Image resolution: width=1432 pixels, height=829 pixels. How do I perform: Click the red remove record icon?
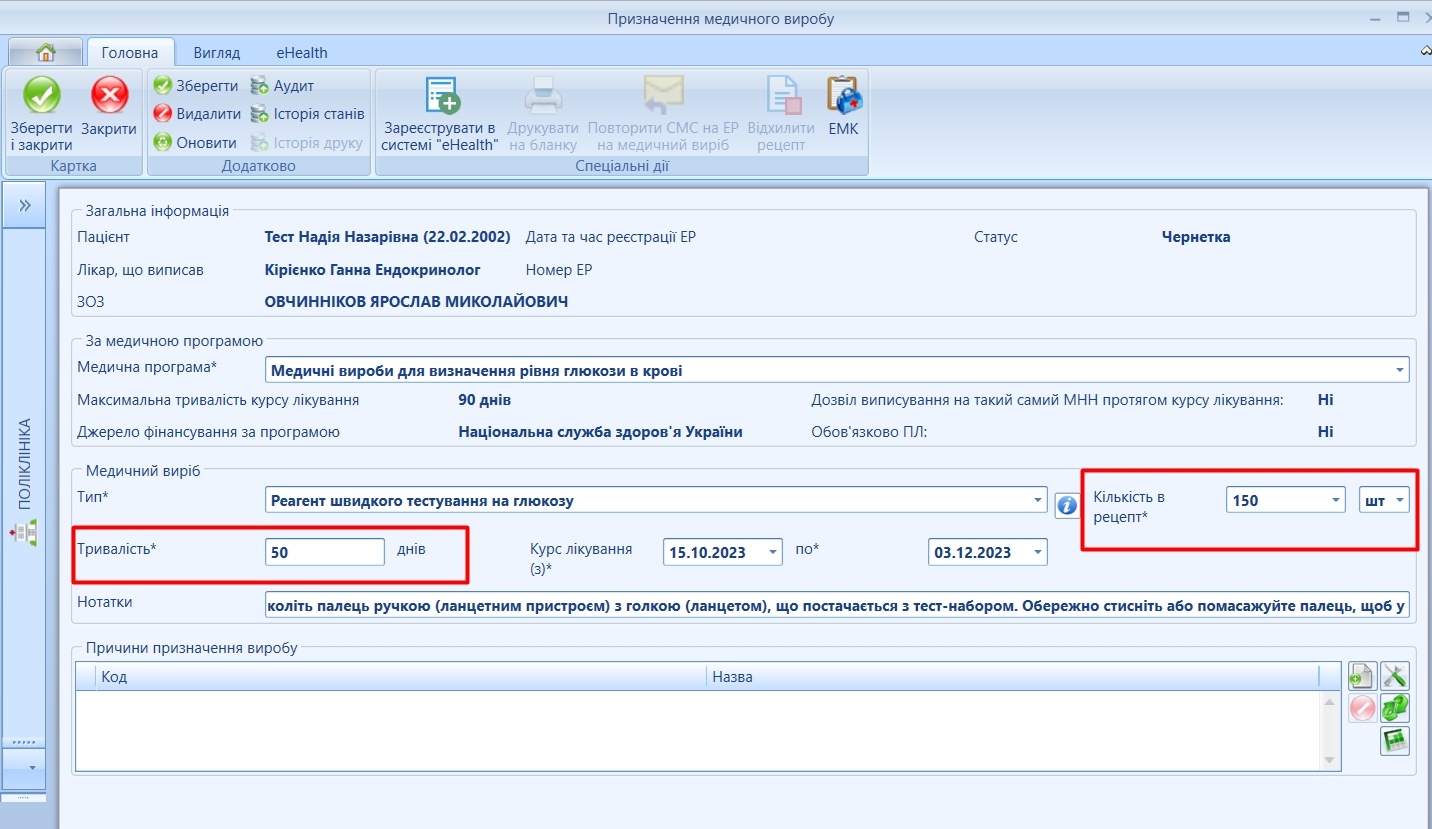[x=1362, y=709]
